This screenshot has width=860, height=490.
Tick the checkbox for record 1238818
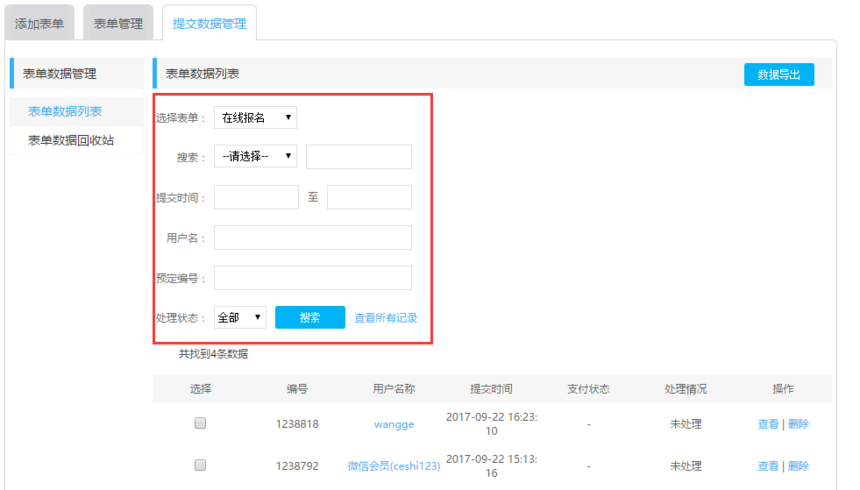200,424
